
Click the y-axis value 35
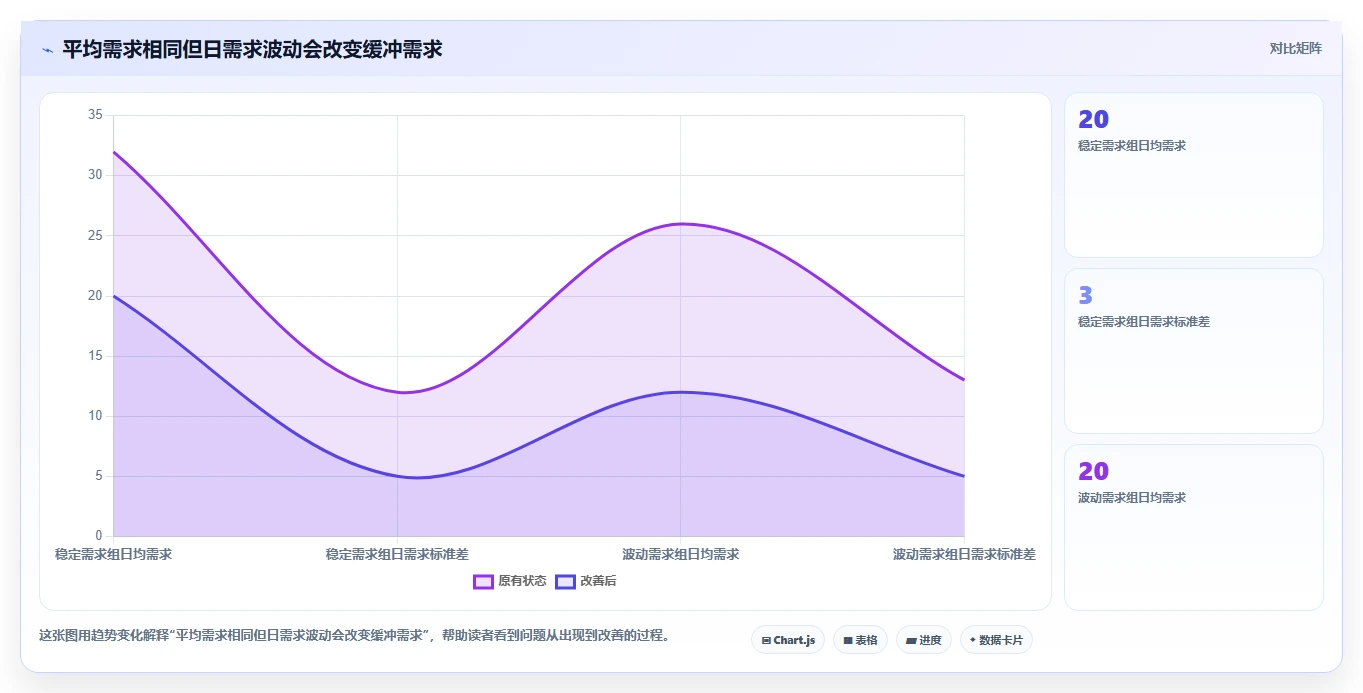click(95, 115)
